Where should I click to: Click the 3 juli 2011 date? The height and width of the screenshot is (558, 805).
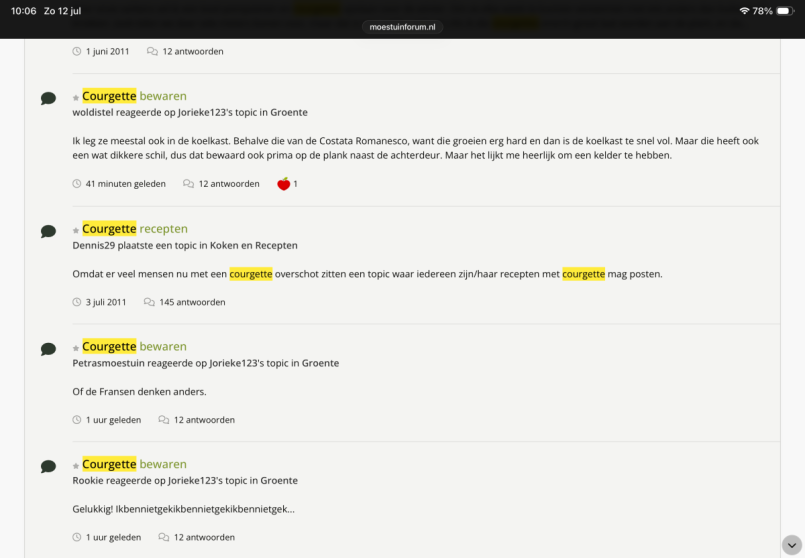[x=106, y=302]
